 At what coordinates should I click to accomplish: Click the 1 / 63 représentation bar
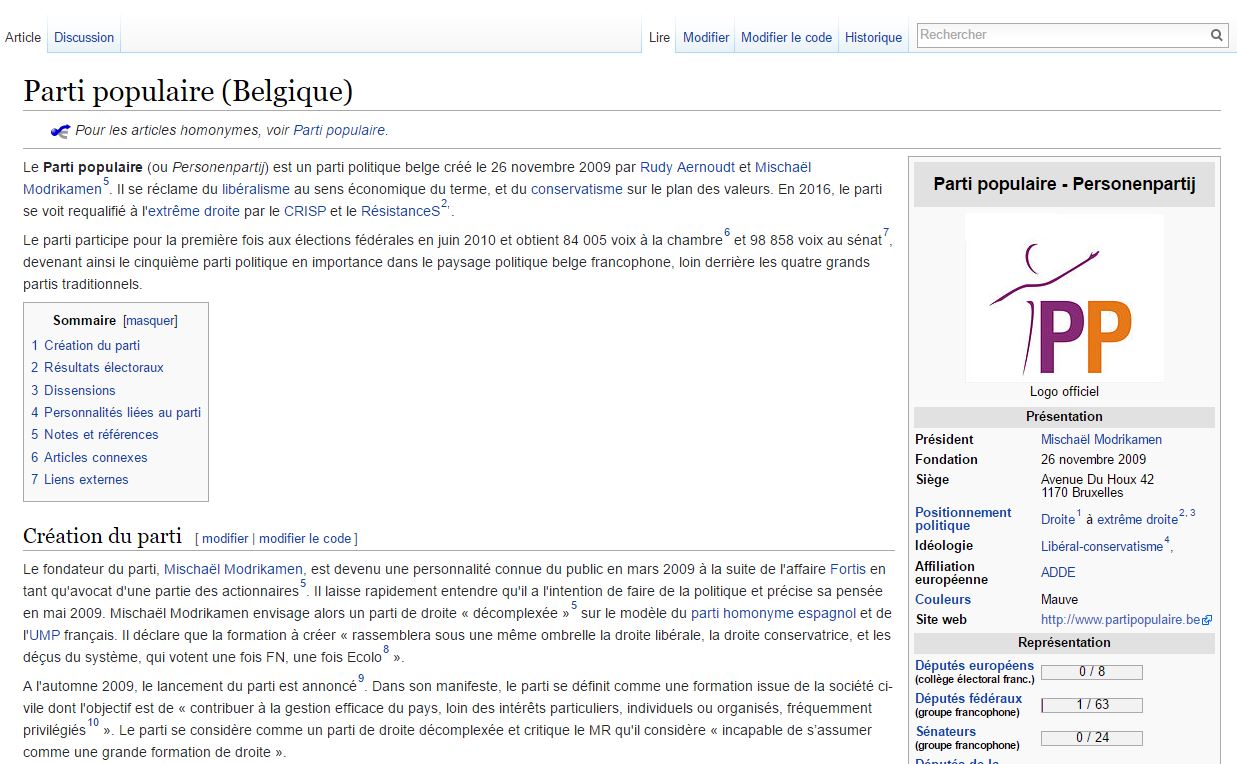1091,705
